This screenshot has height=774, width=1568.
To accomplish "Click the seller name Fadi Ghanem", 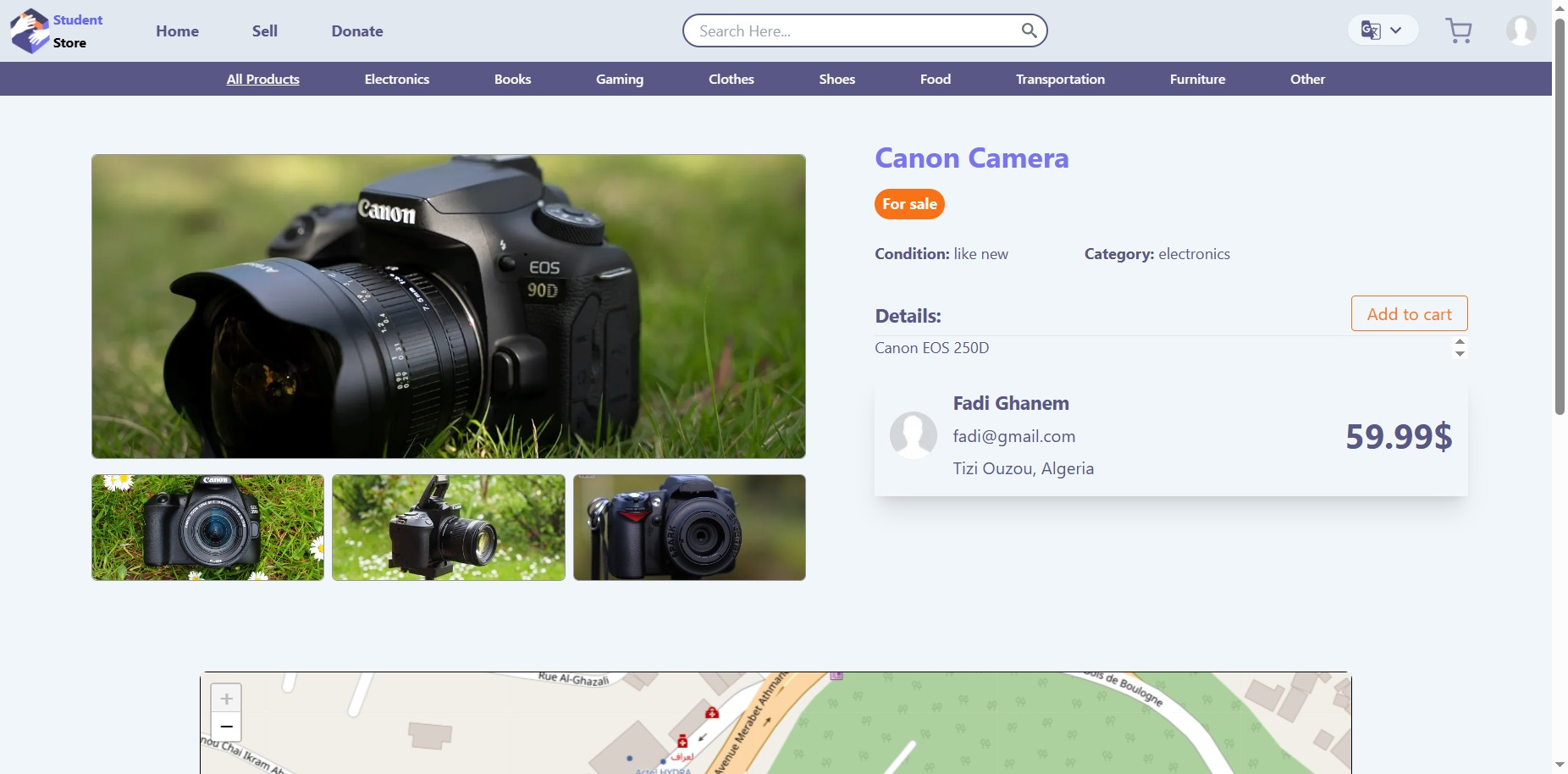I will pos(1011,403).
